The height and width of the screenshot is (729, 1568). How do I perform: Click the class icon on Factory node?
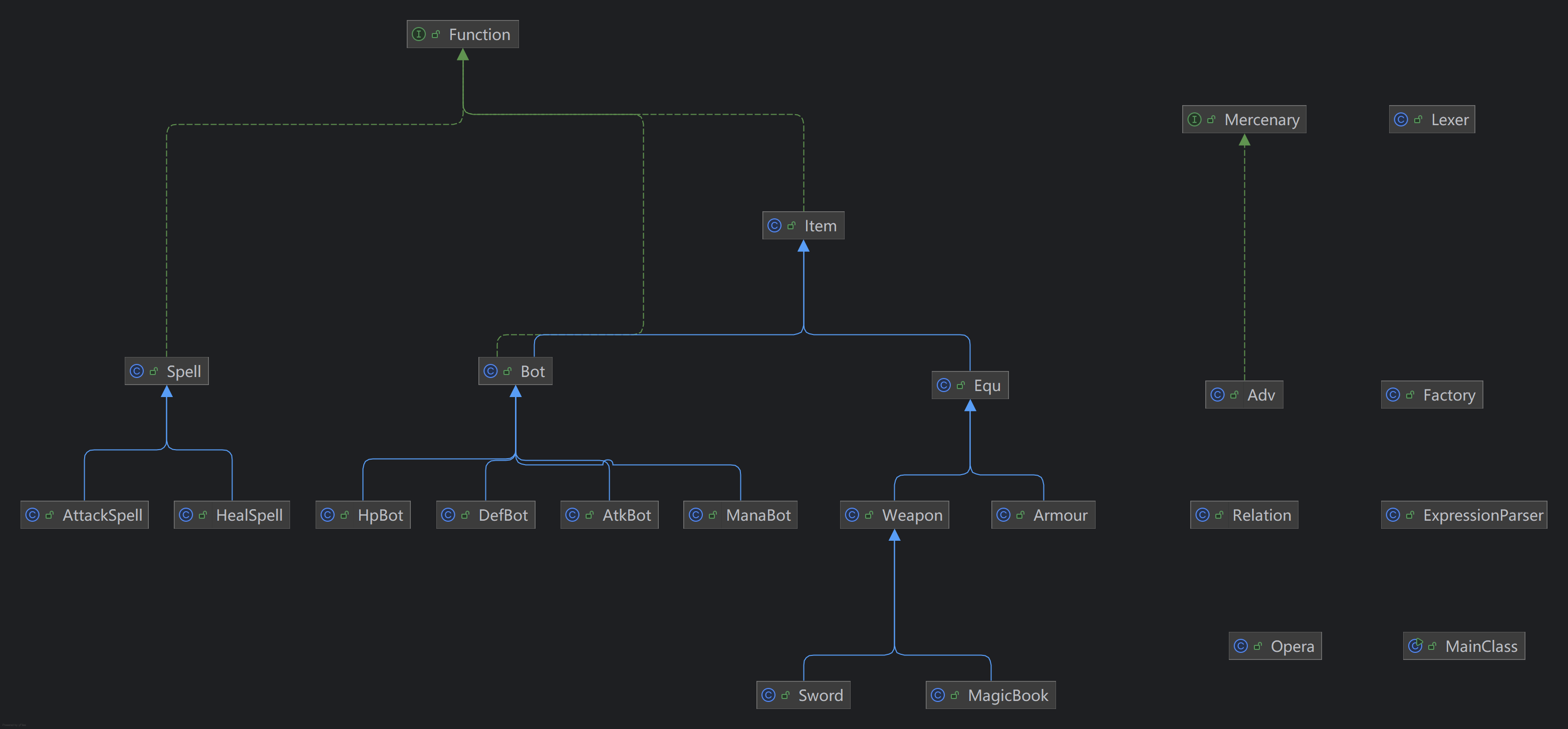[1393, 395]
